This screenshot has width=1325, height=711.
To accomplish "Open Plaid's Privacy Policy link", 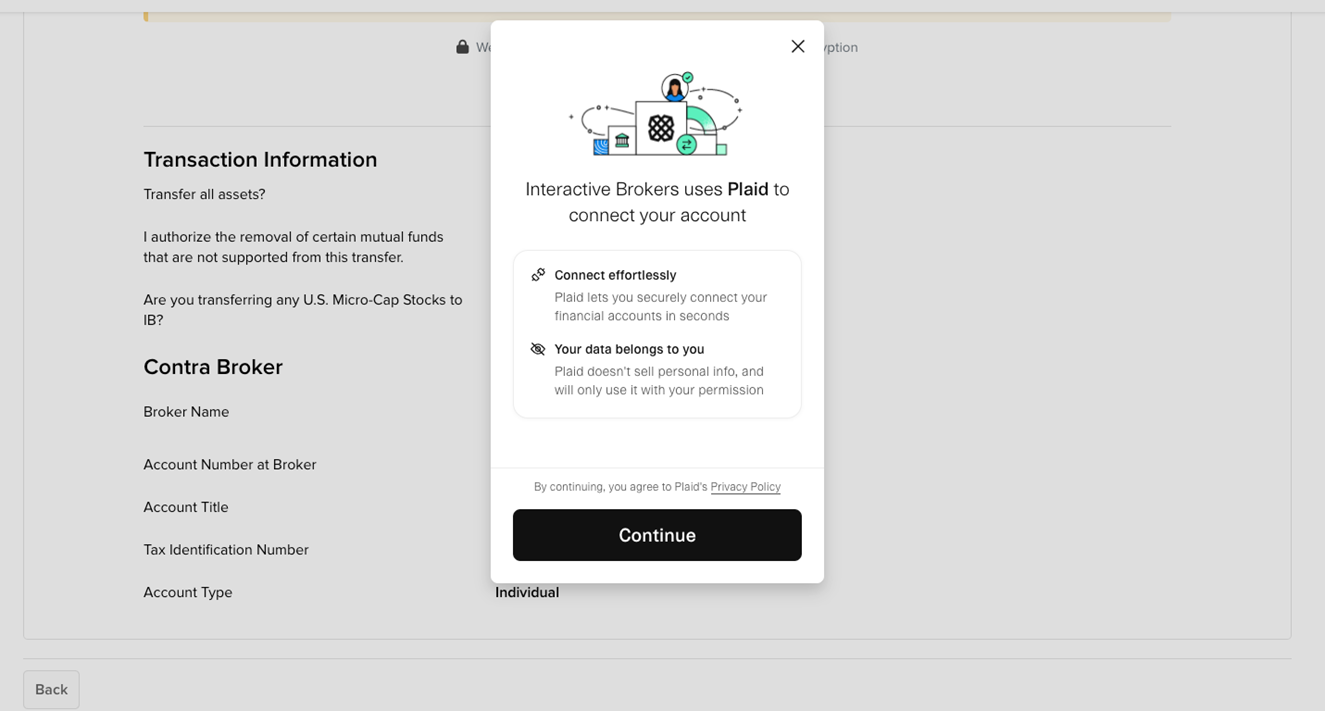I will (745, 487).
